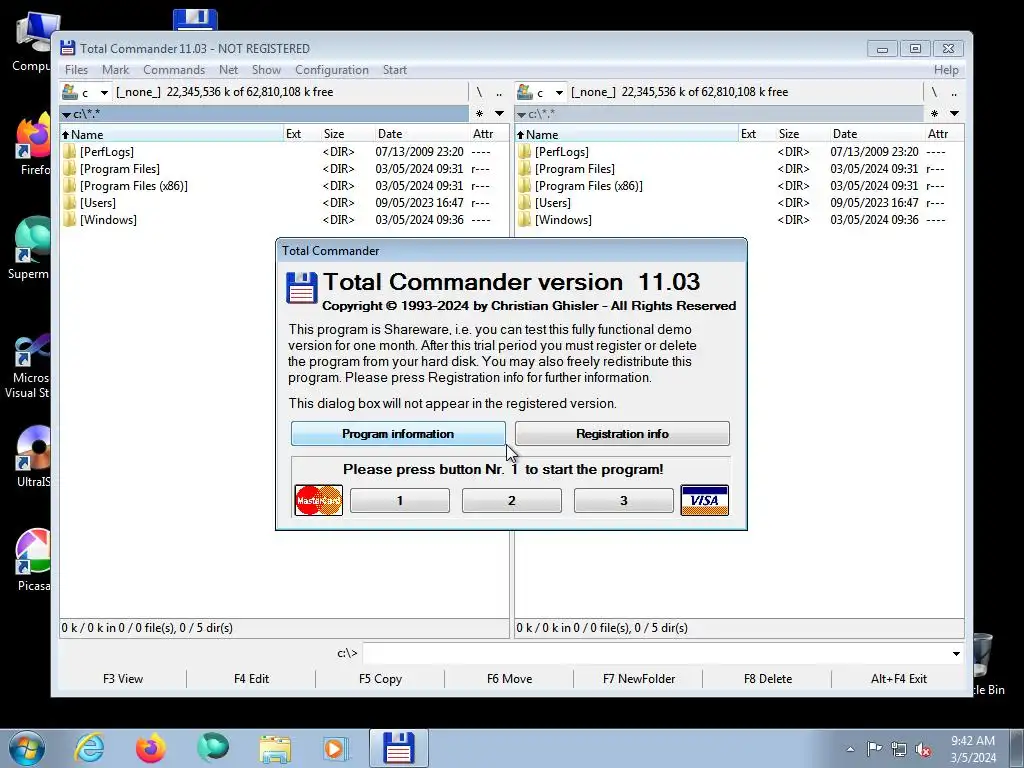
Task: Go to root directory in right panel
Action: point(934,92)
